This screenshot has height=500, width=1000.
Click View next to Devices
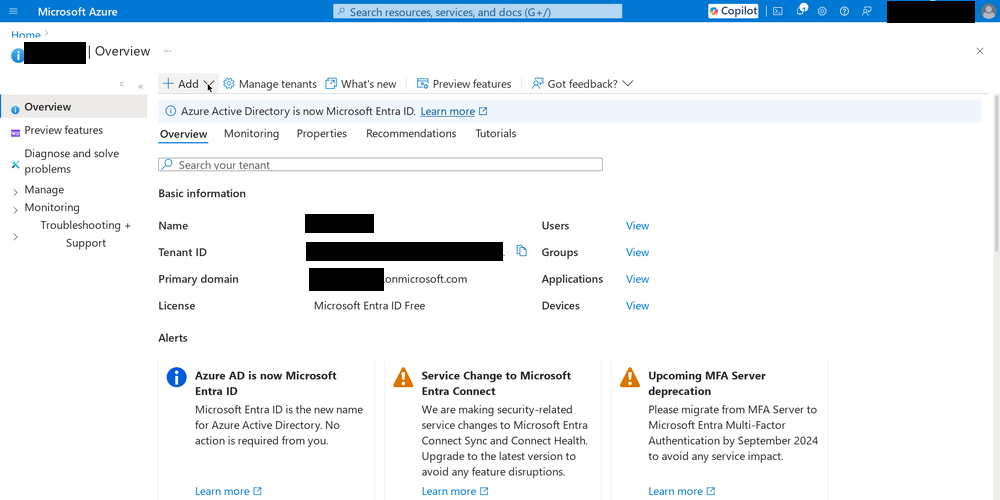point(637,306)
